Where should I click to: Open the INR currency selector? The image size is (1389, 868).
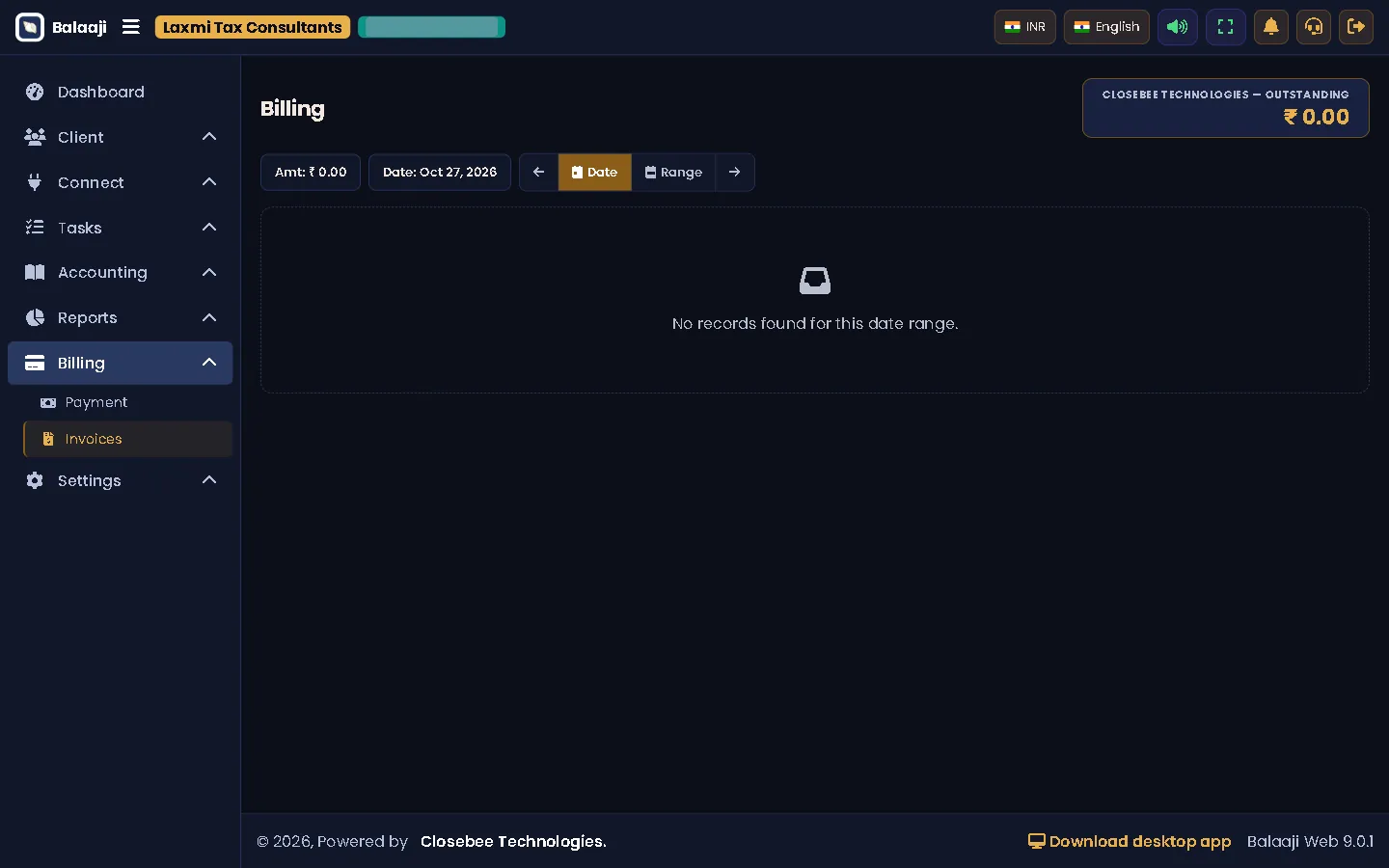tap(1024, 27)
